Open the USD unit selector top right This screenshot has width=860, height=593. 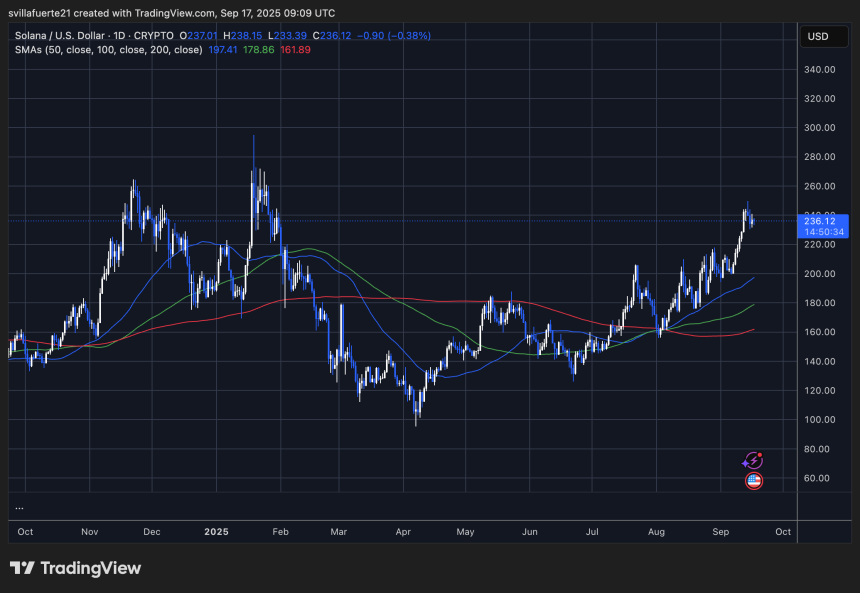click(x=823, y=36)
